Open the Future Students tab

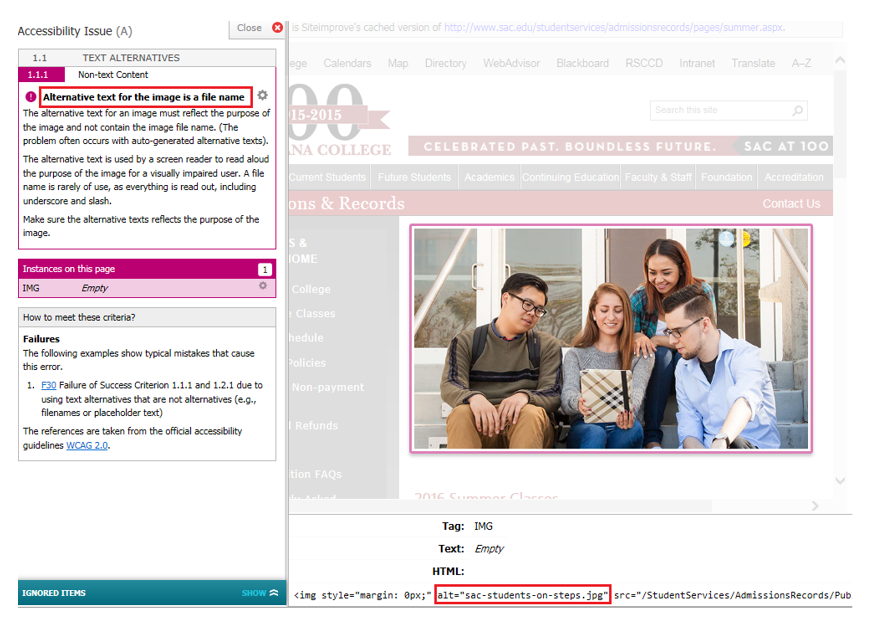pos(414,177)
